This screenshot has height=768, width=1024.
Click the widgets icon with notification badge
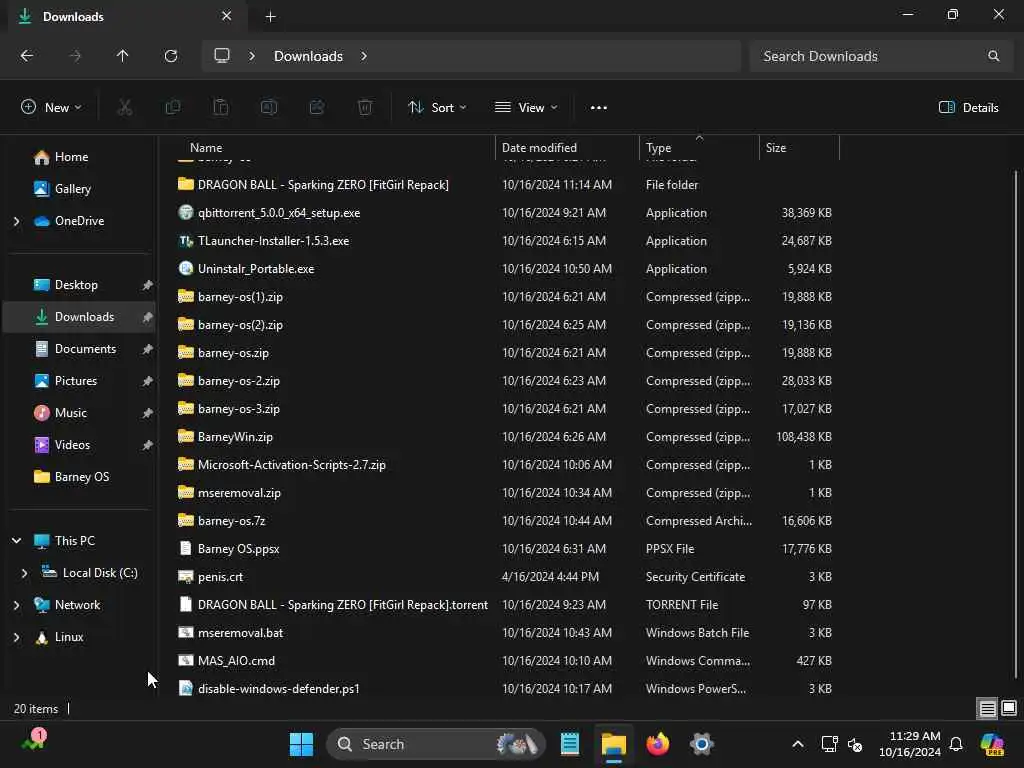click(34, 741)
